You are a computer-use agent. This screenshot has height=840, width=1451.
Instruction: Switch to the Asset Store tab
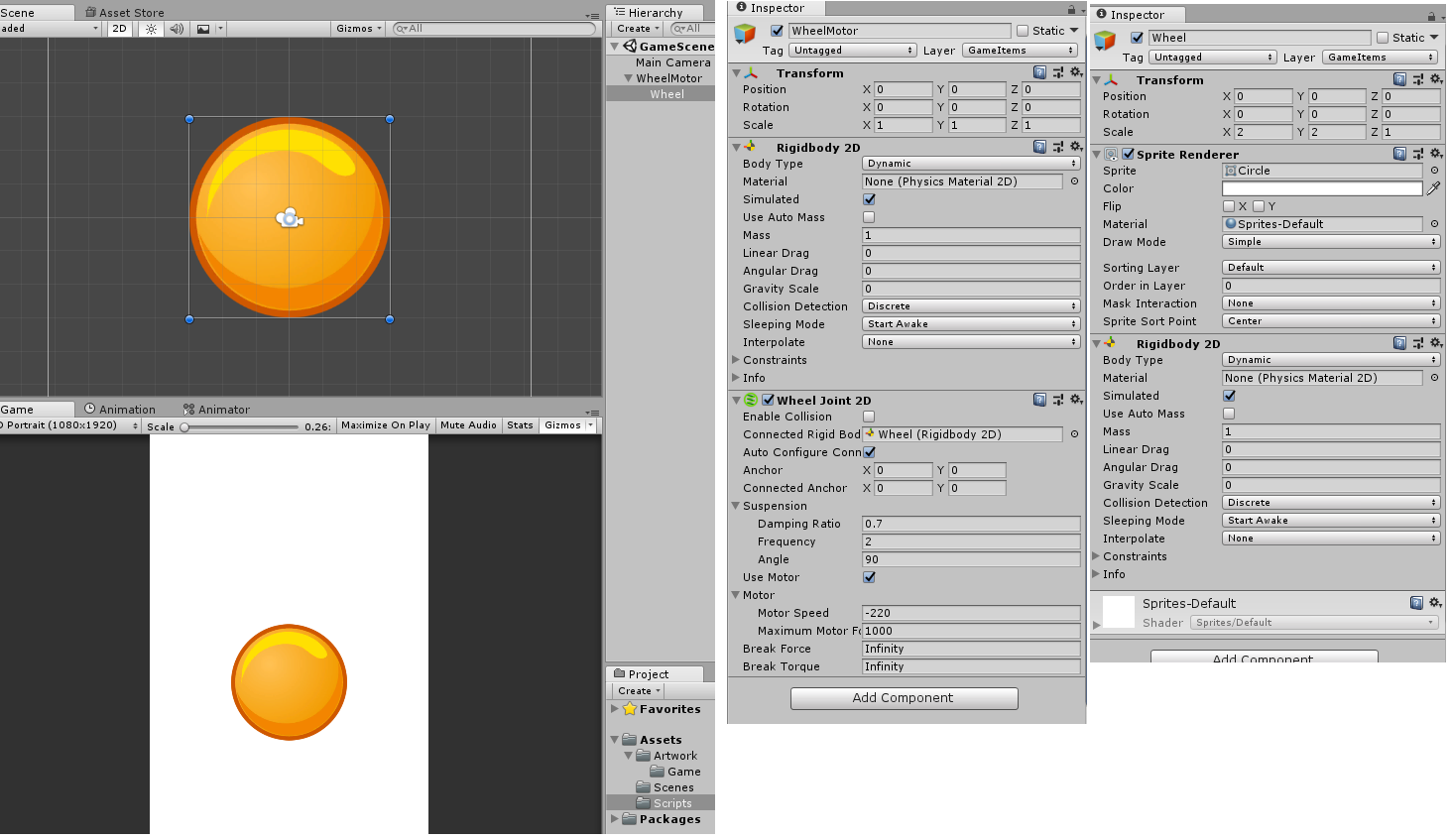tap(125, 13)
